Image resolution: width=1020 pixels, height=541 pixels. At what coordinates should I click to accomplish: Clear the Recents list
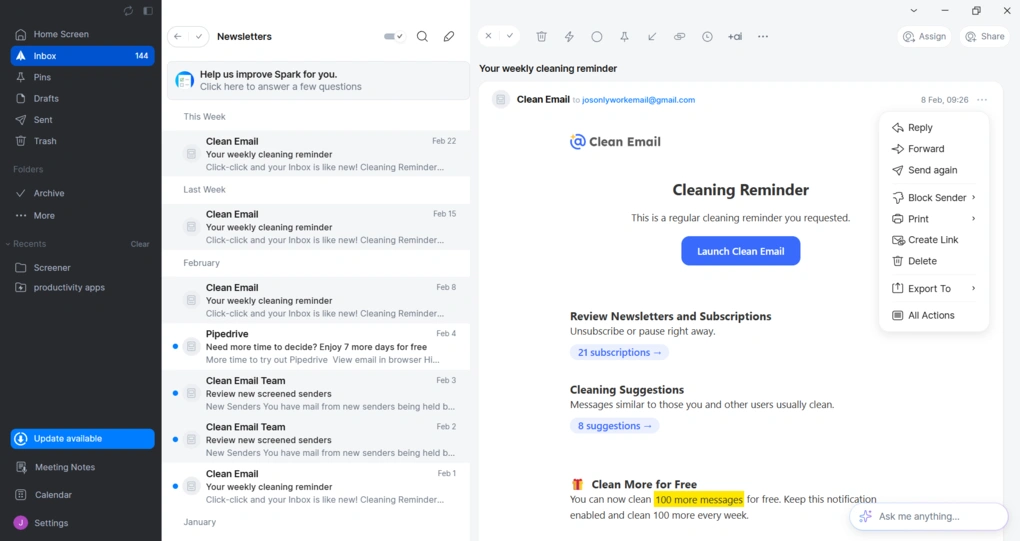140,244
